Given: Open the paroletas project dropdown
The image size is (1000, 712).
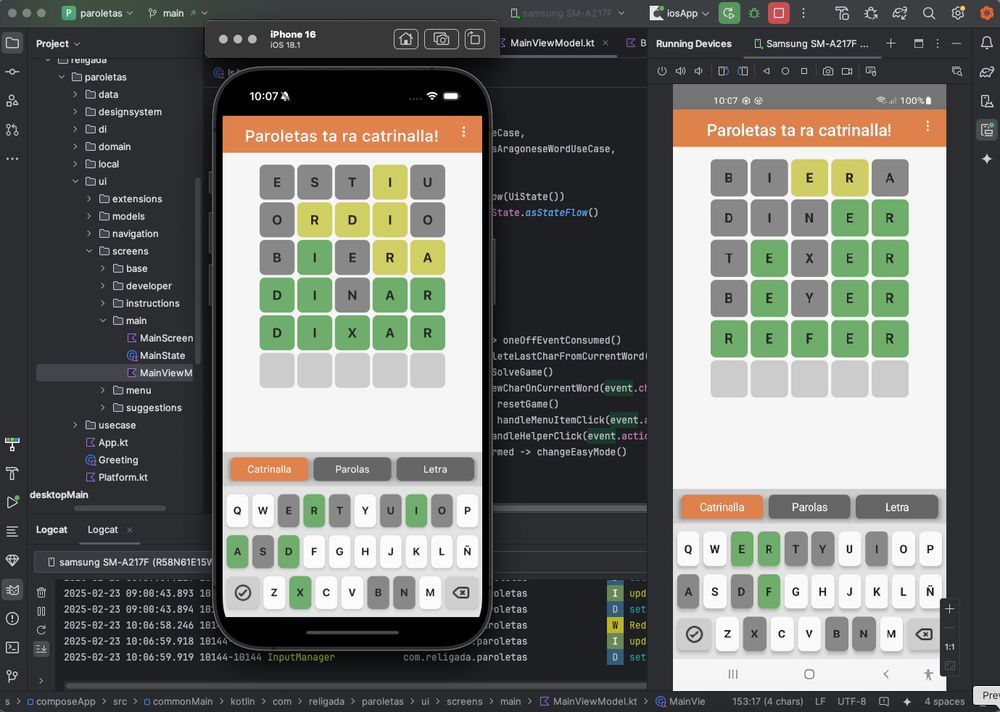Looking at the screenshot, I should pos(98,13).
